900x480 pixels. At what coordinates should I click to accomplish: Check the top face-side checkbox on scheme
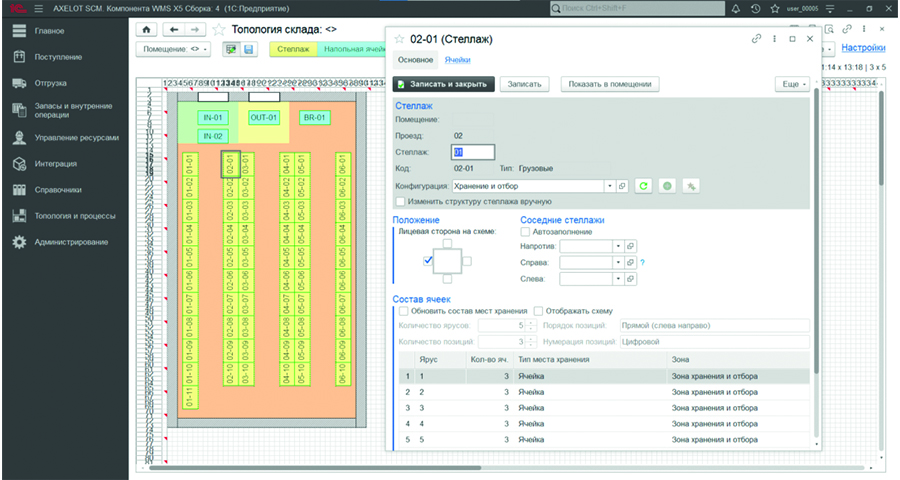[447, 244]
